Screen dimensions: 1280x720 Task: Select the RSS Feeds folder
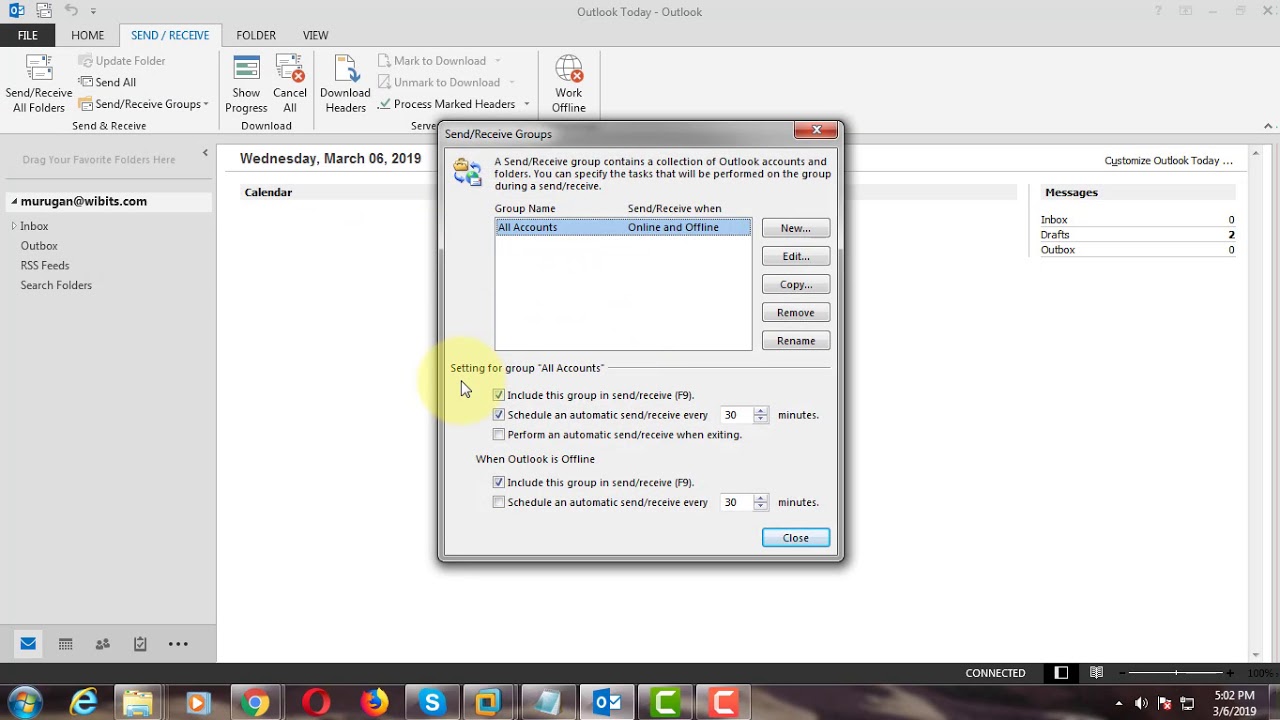(x=45, y=265)
